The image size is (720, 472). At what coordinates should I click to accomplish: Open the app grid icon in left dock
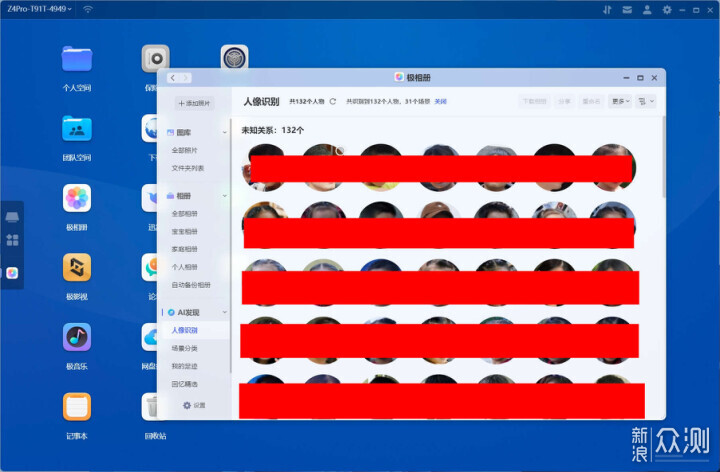click(12, 240)
